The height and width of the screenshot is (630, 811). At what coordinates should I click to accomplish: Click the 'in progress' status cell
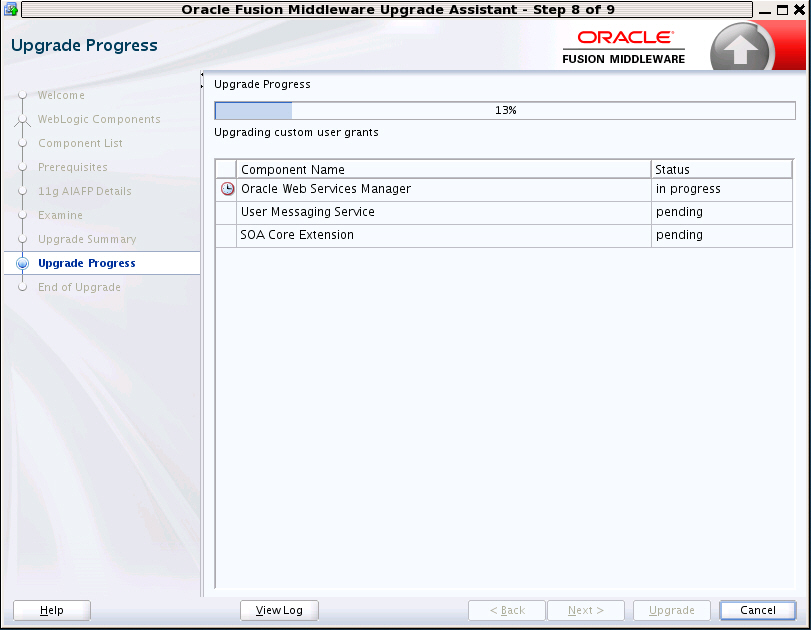722,189
